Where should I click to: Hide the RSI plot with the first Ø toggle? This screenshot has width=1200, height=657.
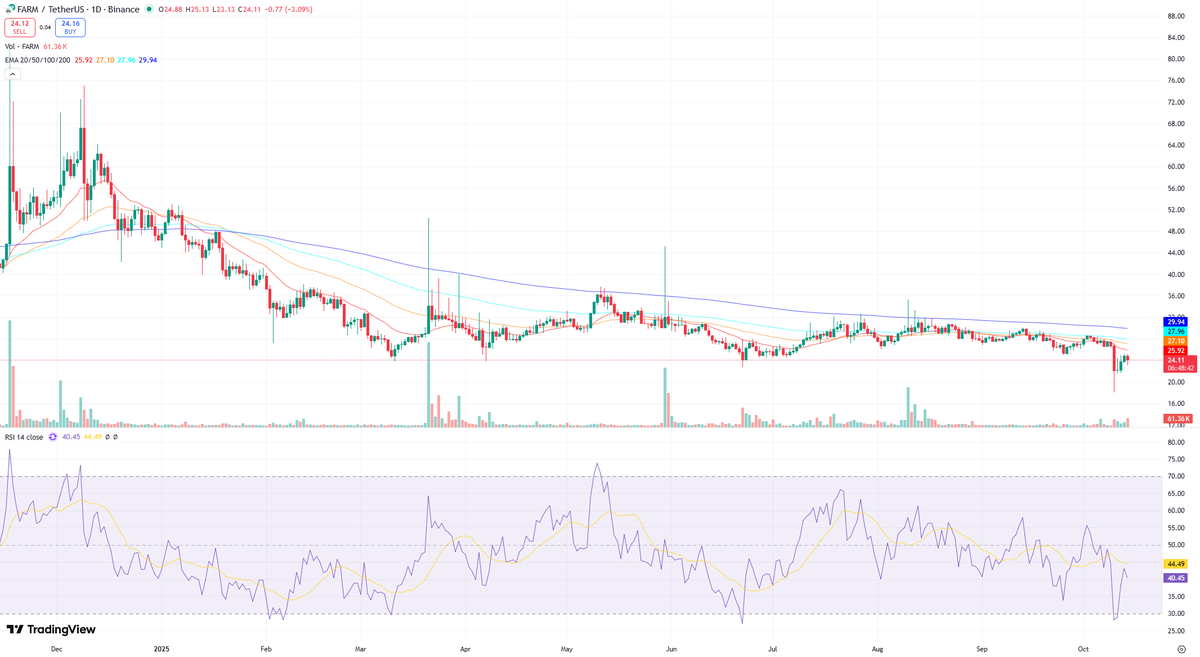coord(108,437)
